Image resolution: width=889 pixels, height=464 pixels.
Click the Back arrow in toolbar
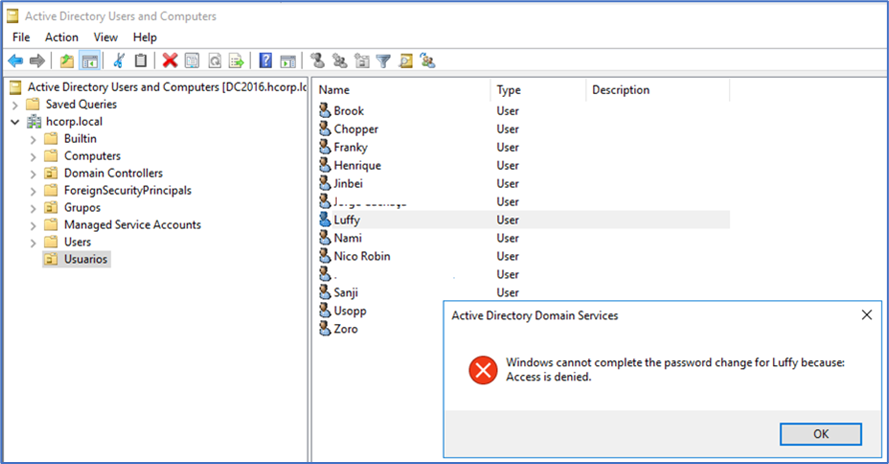tap(15, 61)
